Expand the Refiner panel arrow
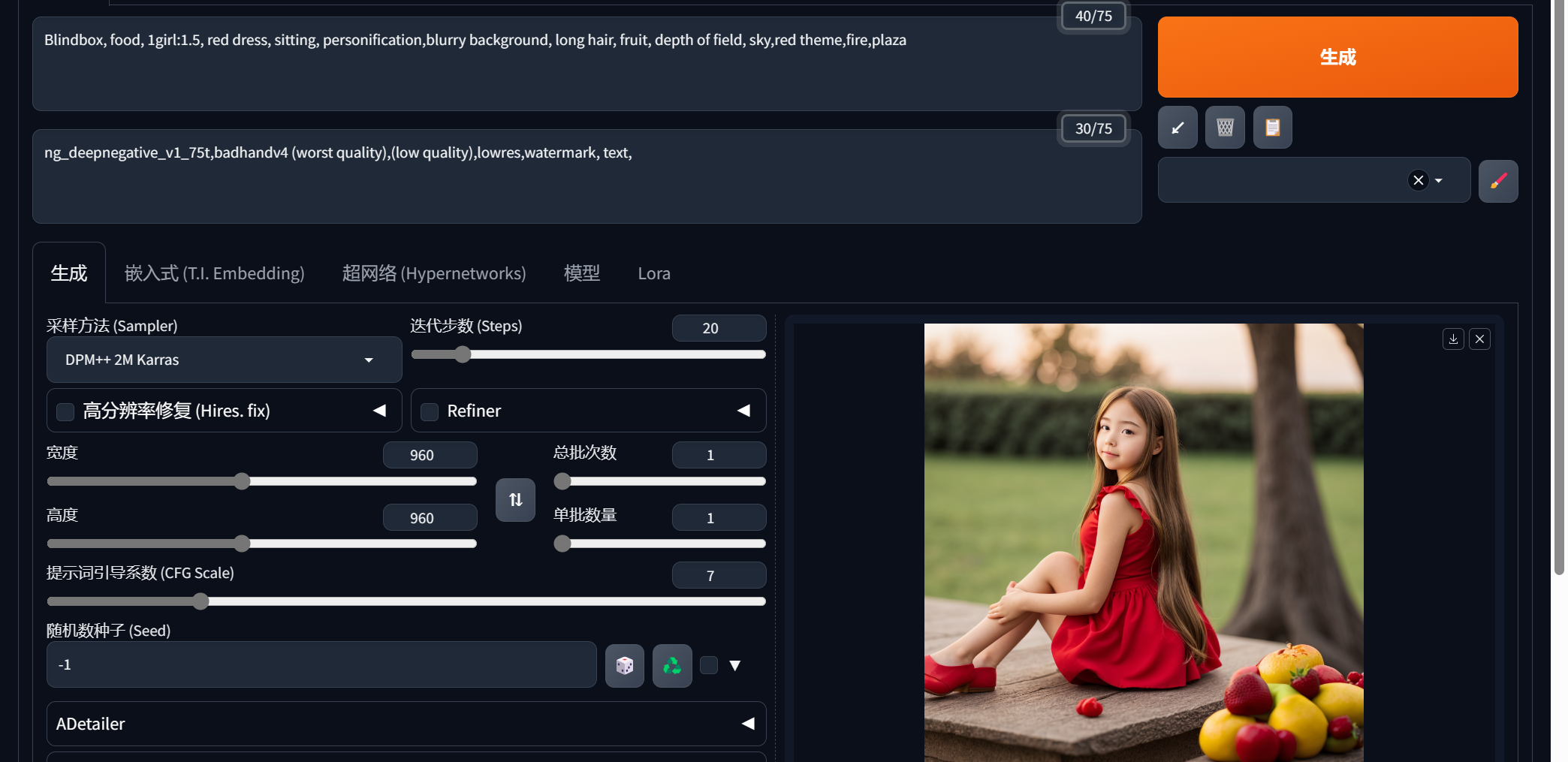 (x=743, y=411)
